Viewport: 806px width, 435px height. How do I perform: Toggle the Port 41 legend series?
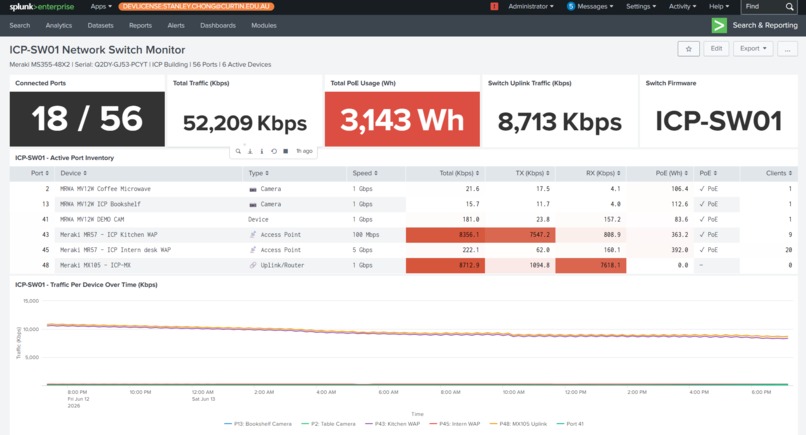(x=571, y=424)
